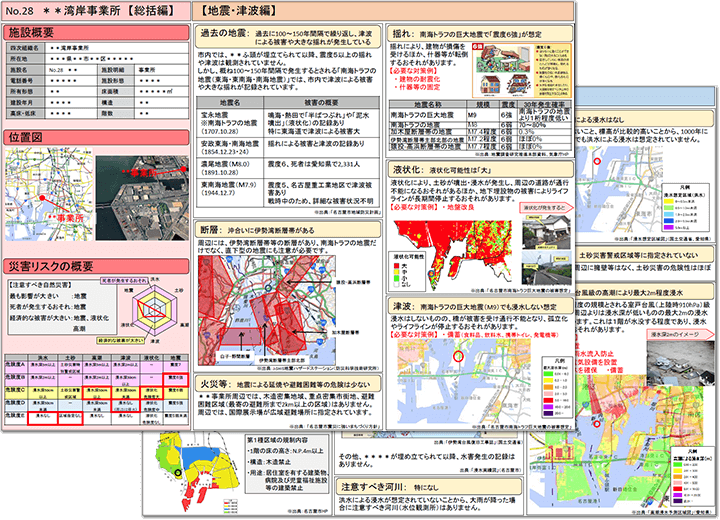Open the fault zone map under 断層
This screenshot has width=720, height=520.
click(x=266, y=311)
